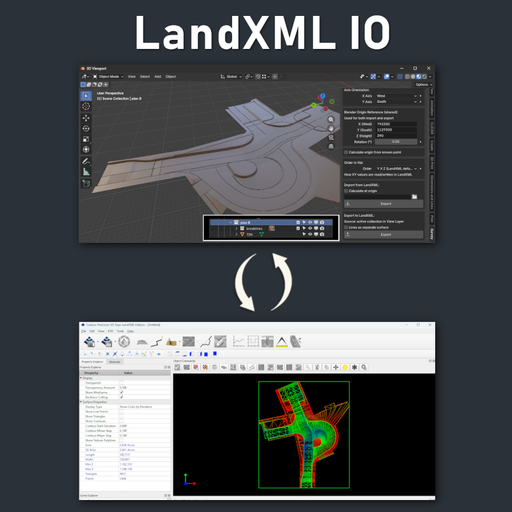Toggle camera view in the viewport
The image size is (512, 512).
click(331, 137)
